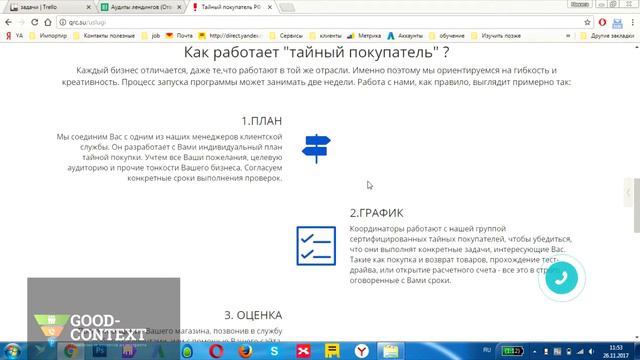Click the page vertical scrollbar thumb

point(637,205)
